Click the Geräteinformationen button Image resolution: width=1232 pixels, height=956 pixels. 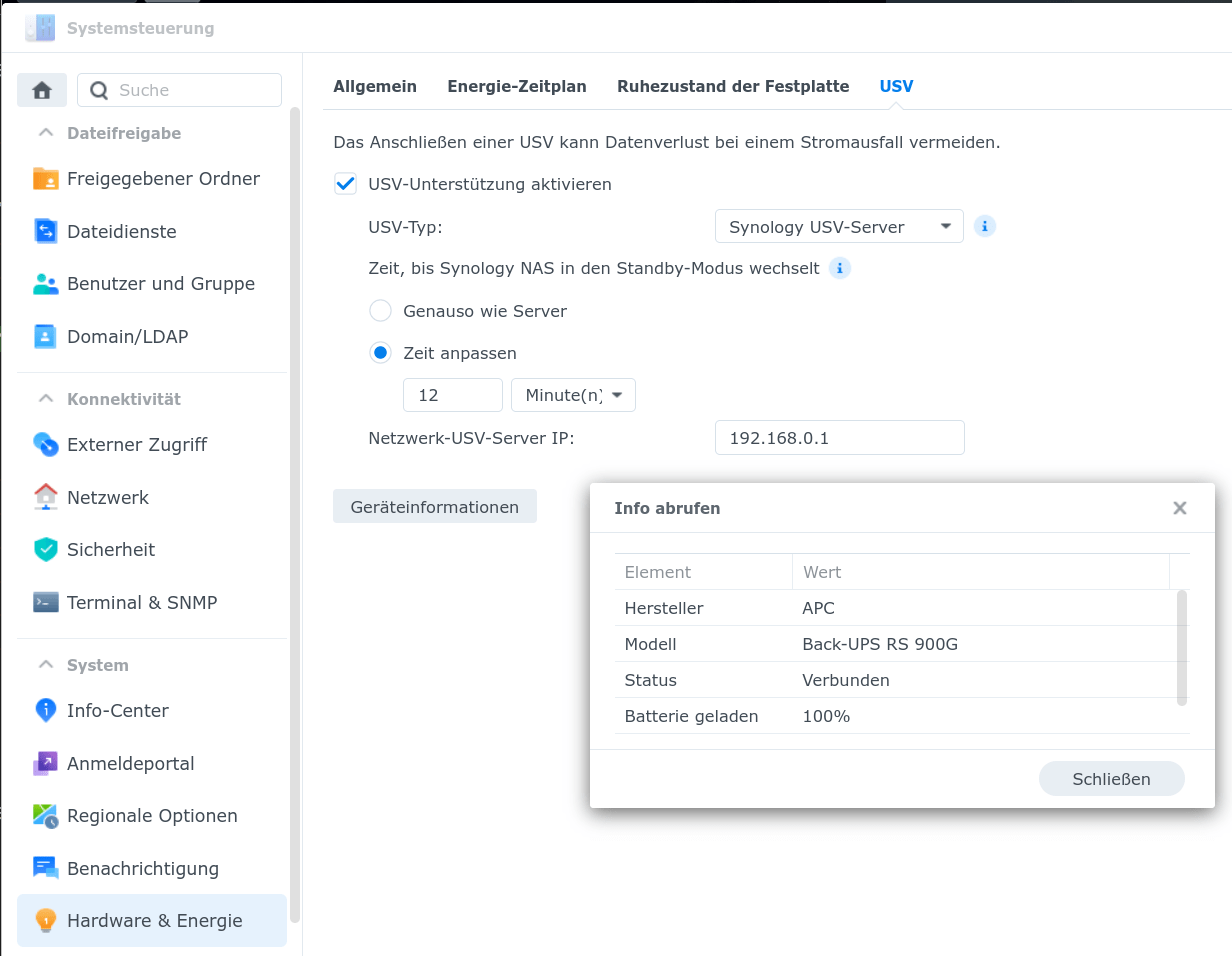click(435, 507)
